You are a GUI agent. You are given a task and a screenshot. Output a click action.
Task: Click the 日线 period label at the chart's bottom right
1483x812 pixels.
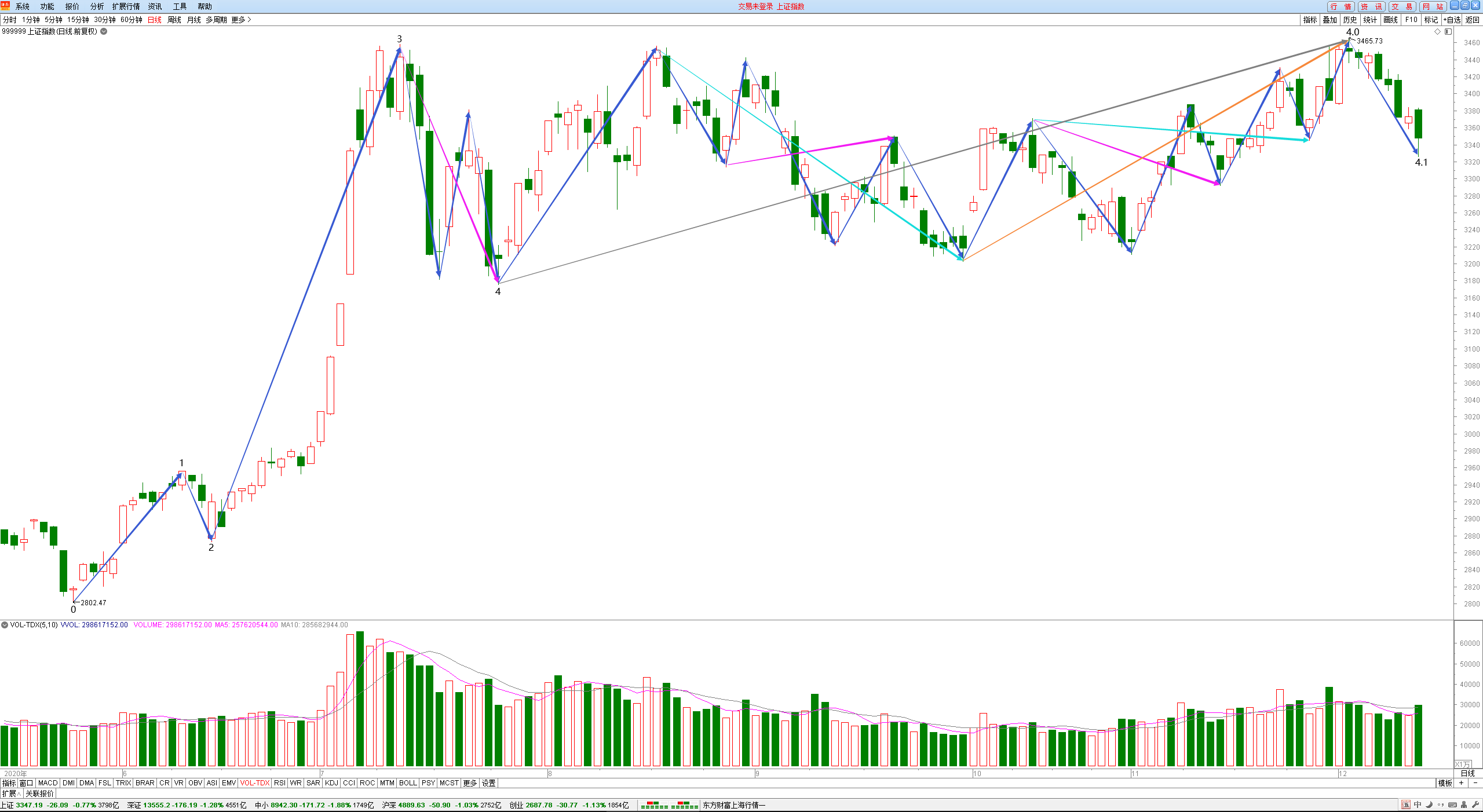click(x=1468, y=773)
